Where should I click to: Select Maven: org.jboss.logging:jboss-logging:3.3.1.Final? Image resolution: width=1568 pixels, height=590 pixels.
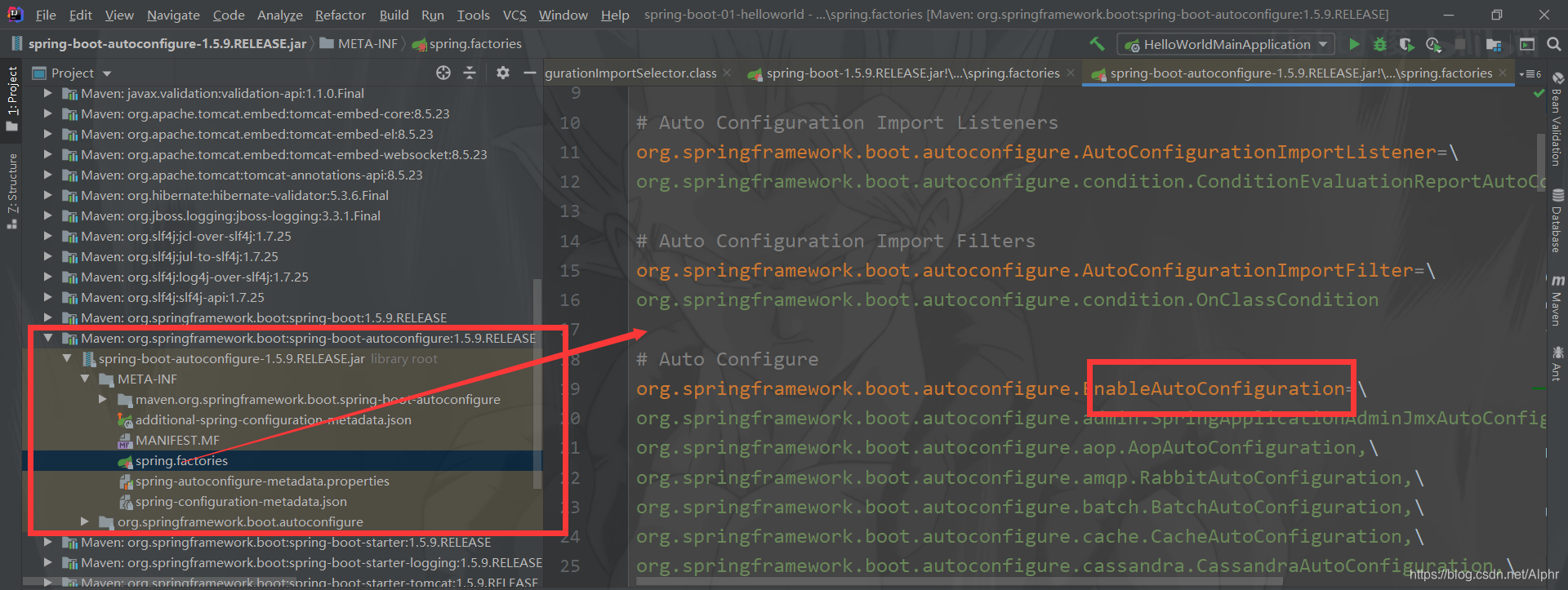pos(230,215)
